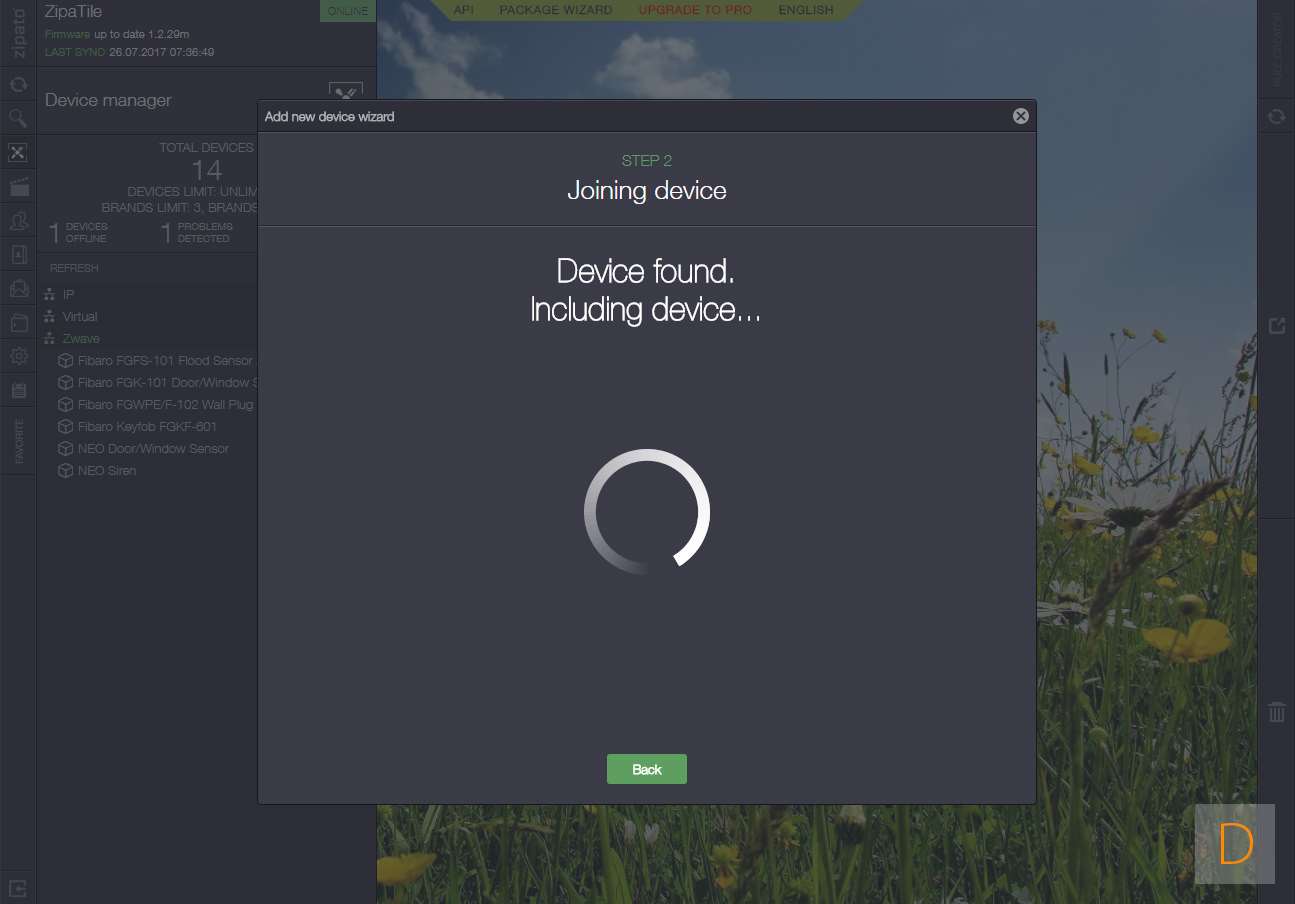1295x904 pixels.
Task: Click the tools icon beside Device manager
Action: (x=345, y=92)
